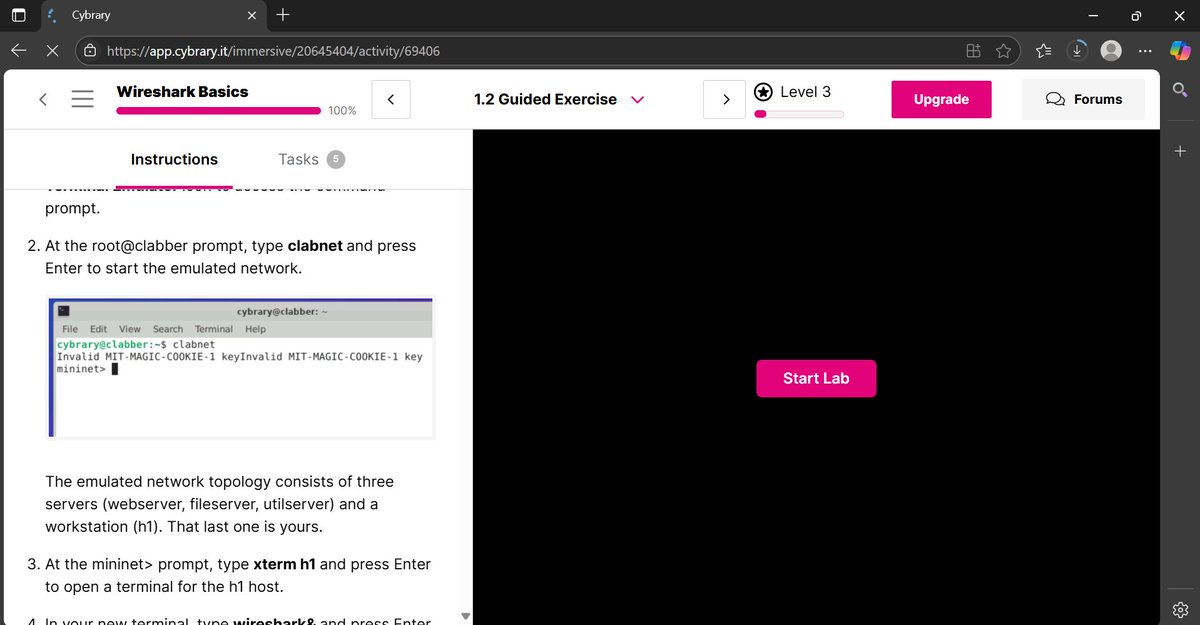This screenshot has height=625, width=1200.
Task: Open the Copilot sidebar icon
Action: tap(1180, 50)
